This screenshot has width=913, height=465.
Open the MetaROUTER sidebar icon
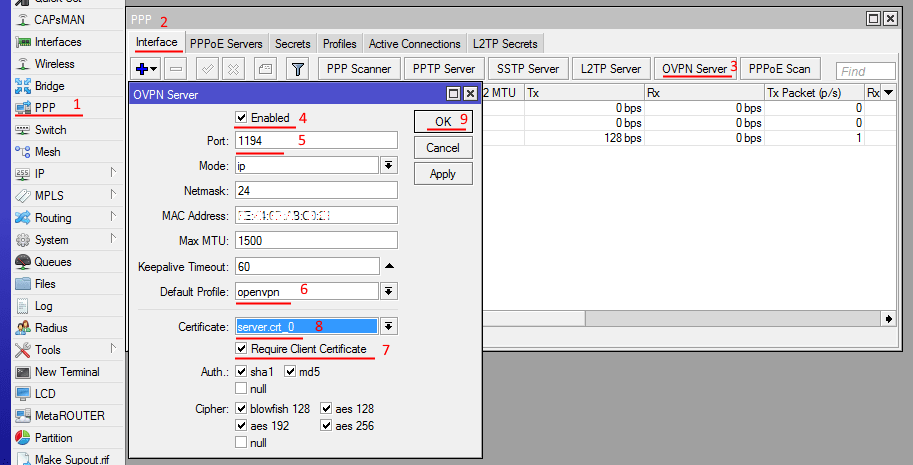(23, 416)
